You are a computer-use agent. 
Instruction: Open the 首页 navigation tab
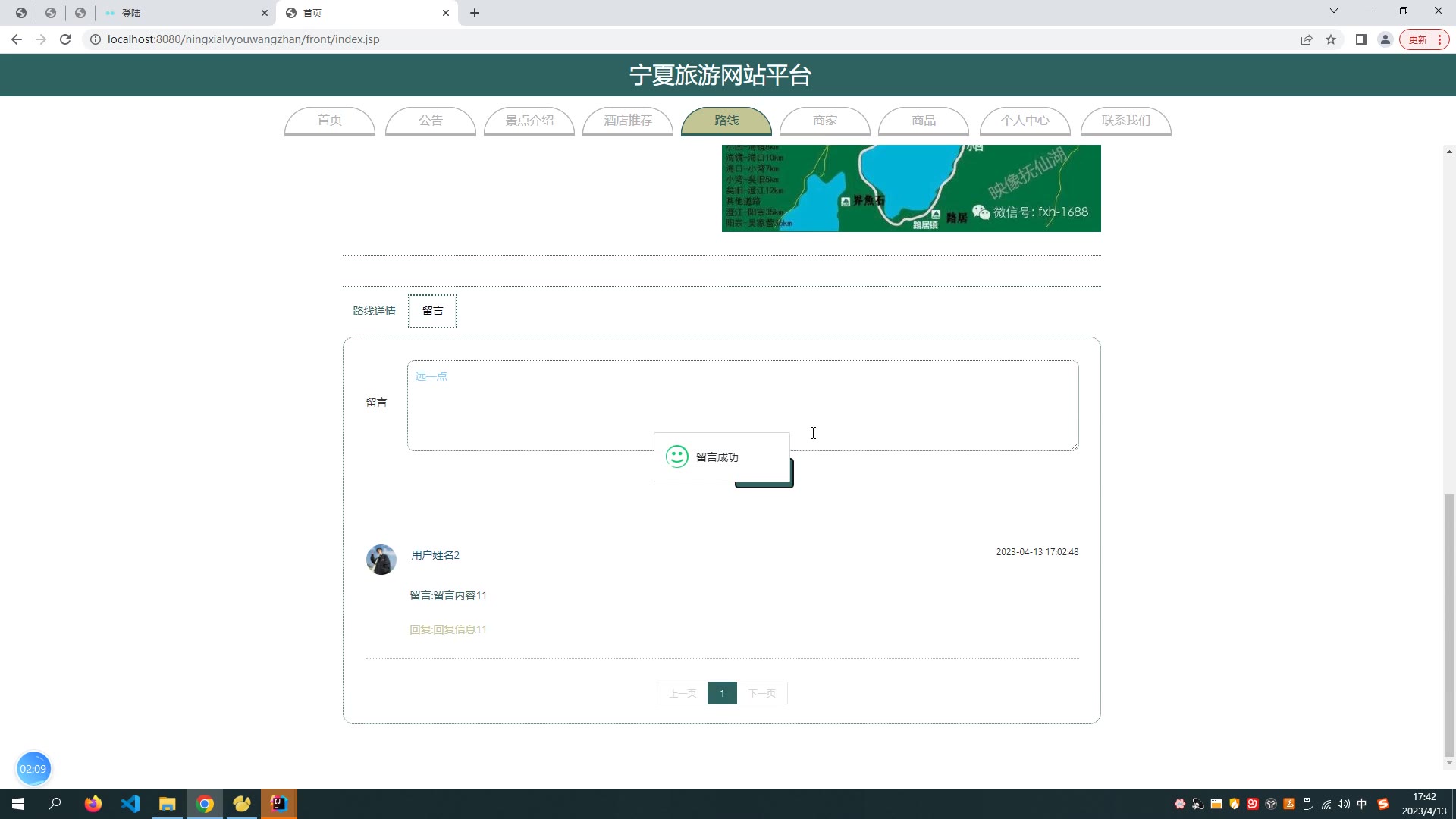coord(330,121)
